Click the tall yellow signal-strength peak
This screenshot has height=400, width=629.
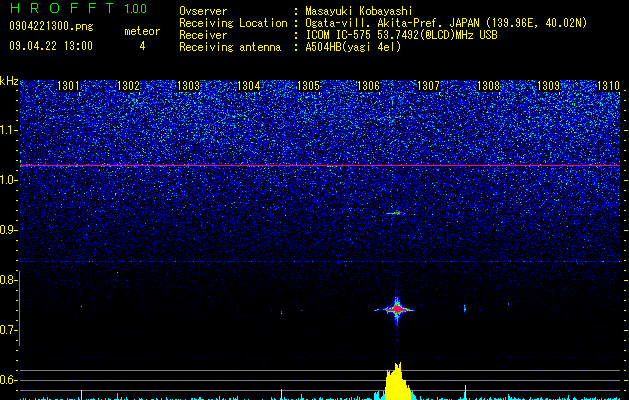click(x=396, y=381)
